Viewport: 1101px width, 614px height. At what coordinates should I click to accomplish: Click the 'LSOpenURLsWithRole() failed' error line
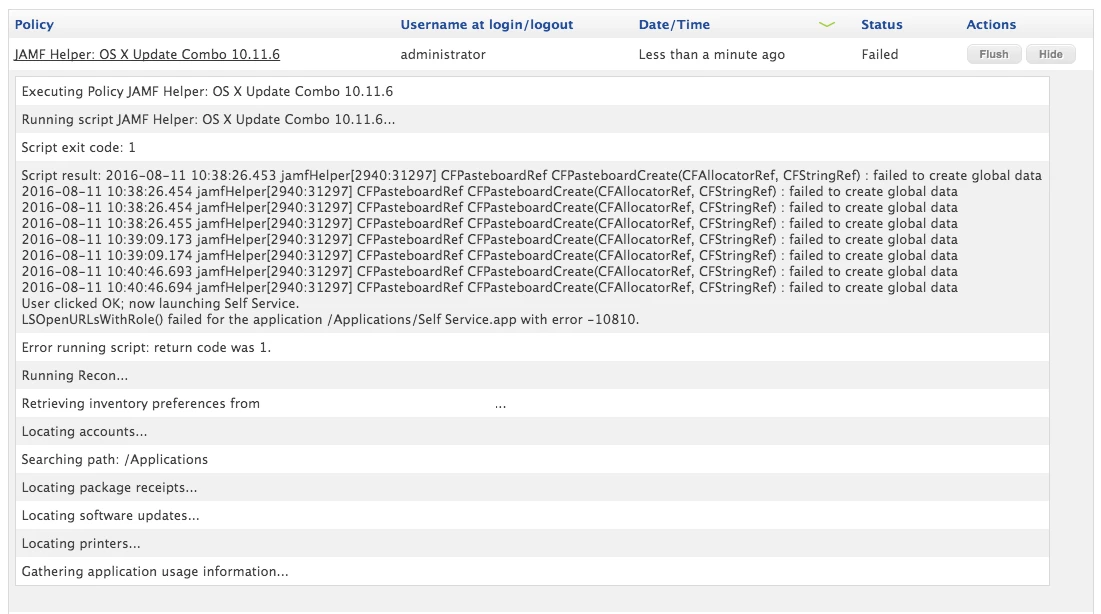[x=330, y=320]
